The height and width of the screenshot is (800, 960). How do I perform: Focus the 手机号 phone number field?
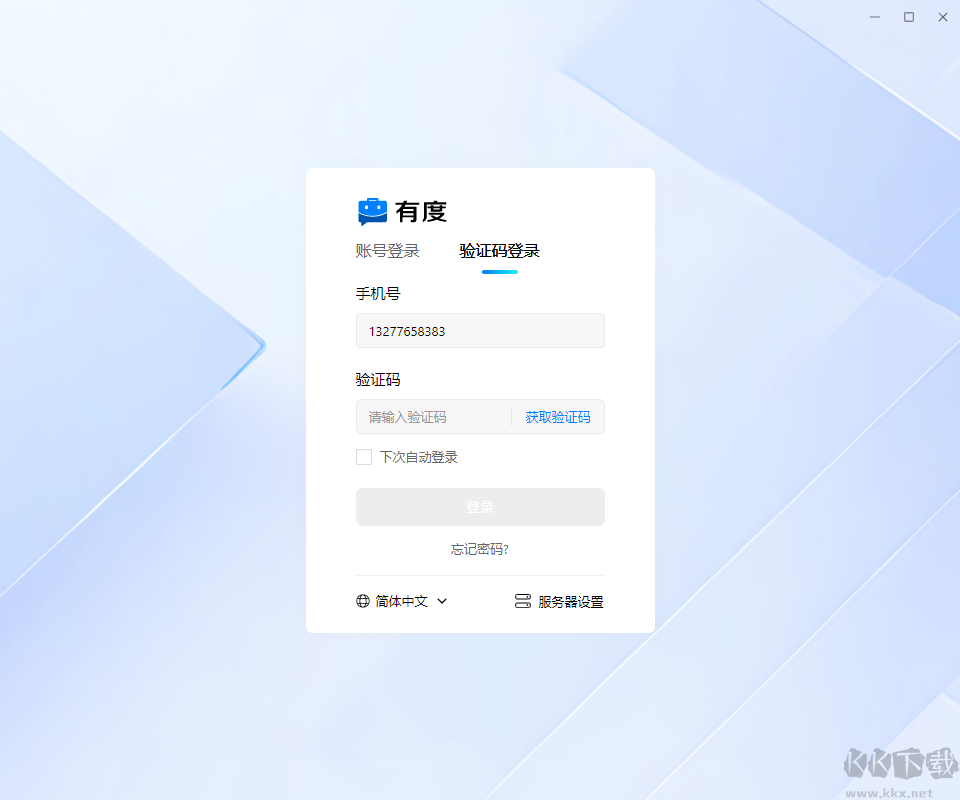[481, 331]
